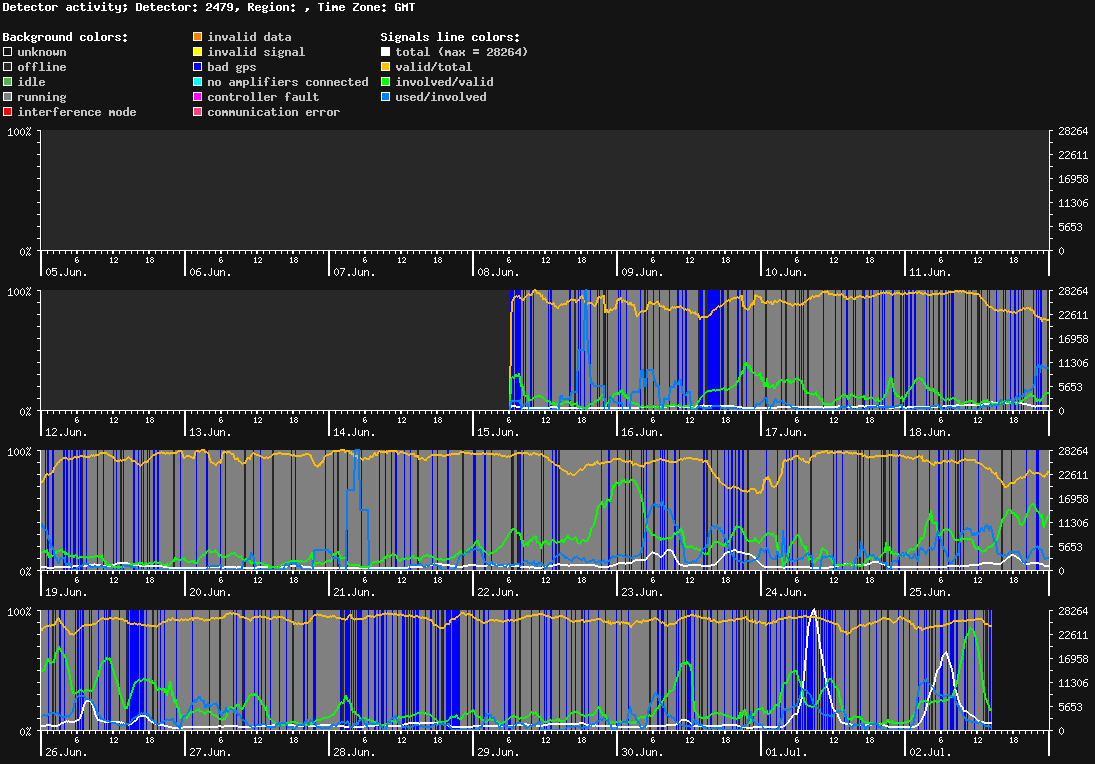Click the yellow invalid signal swatch
Viewport: 1095px width, 764px height.
click(198, 52)
